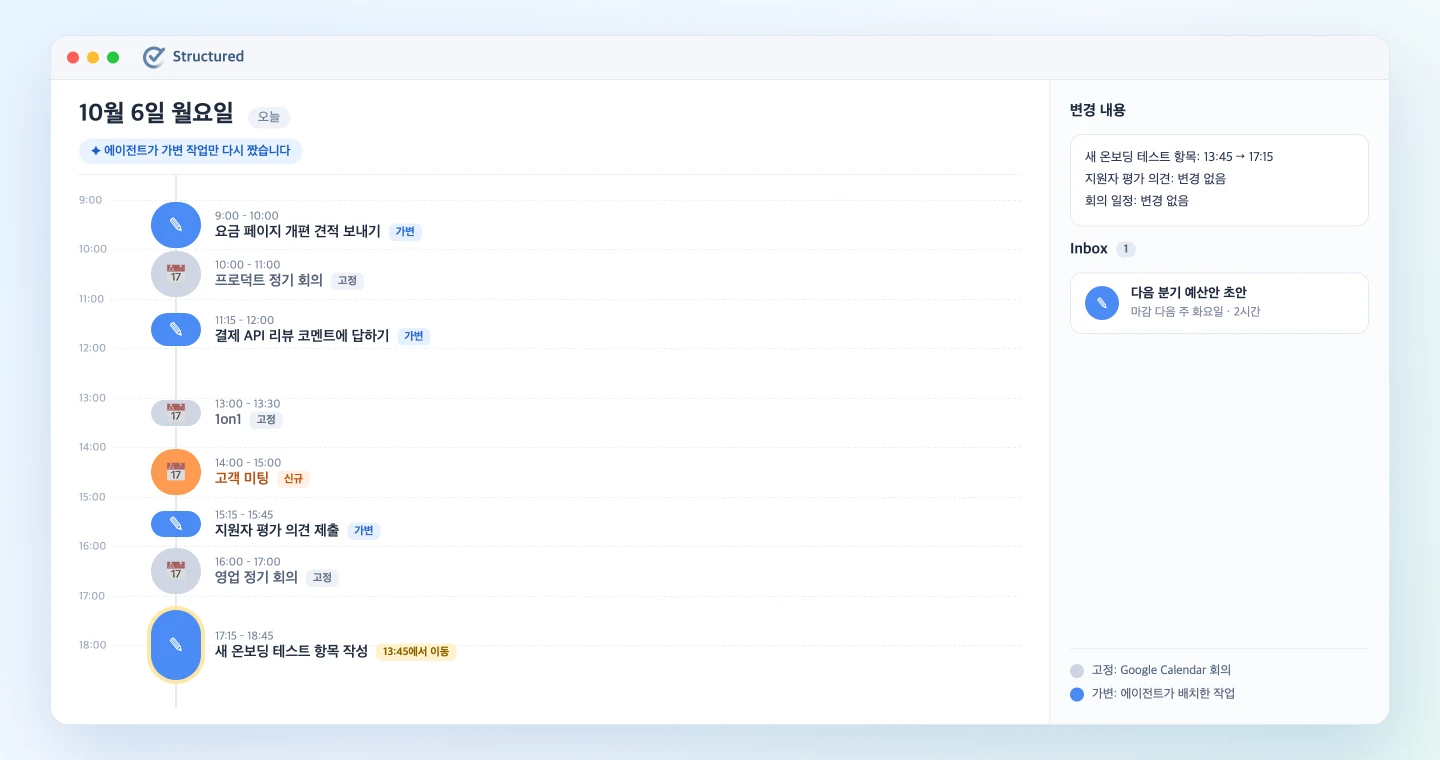
Task: Select the 새 온보딩 테스트 항목 작성 task title
Action: pyautogui.click(x=291, y=652)
